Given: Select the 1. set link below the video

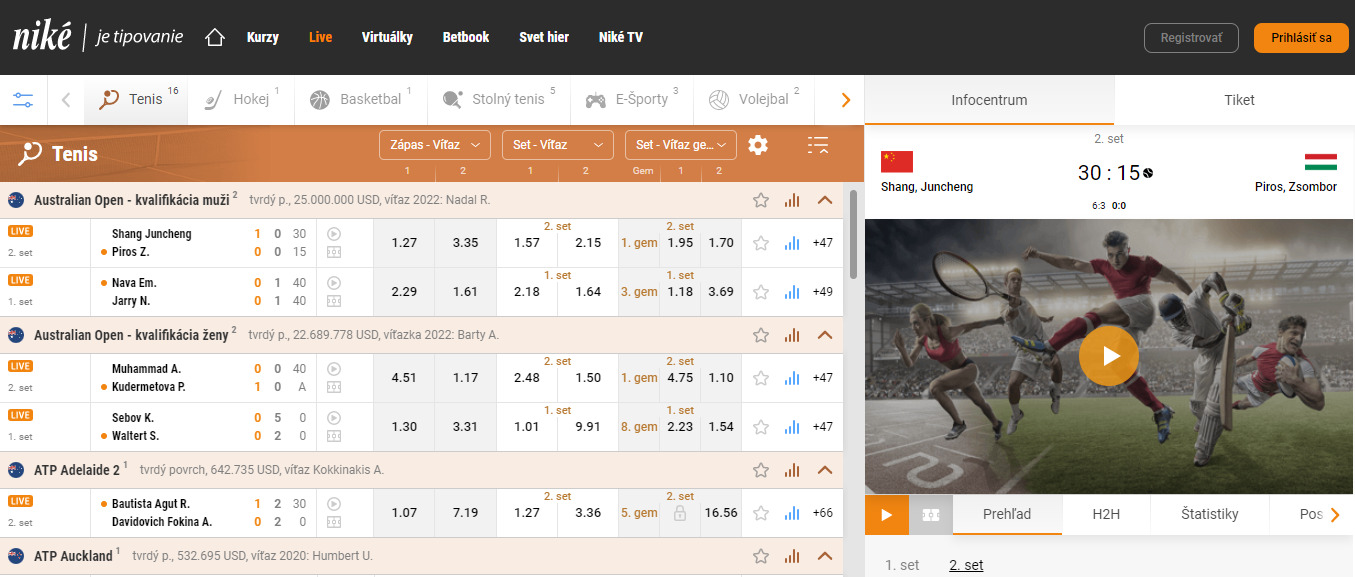Looking at the screenshot, I should pos(902,565).
